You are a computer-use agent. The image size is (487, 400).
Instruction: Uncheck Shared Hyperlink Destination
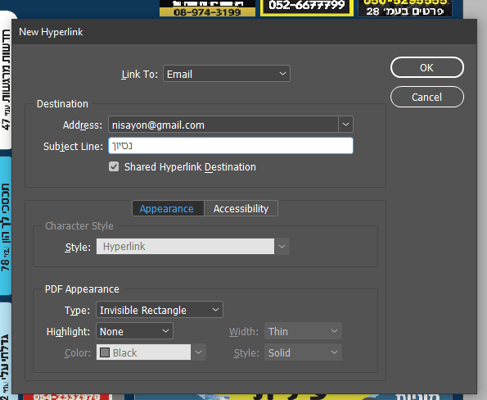pos(114,167)
